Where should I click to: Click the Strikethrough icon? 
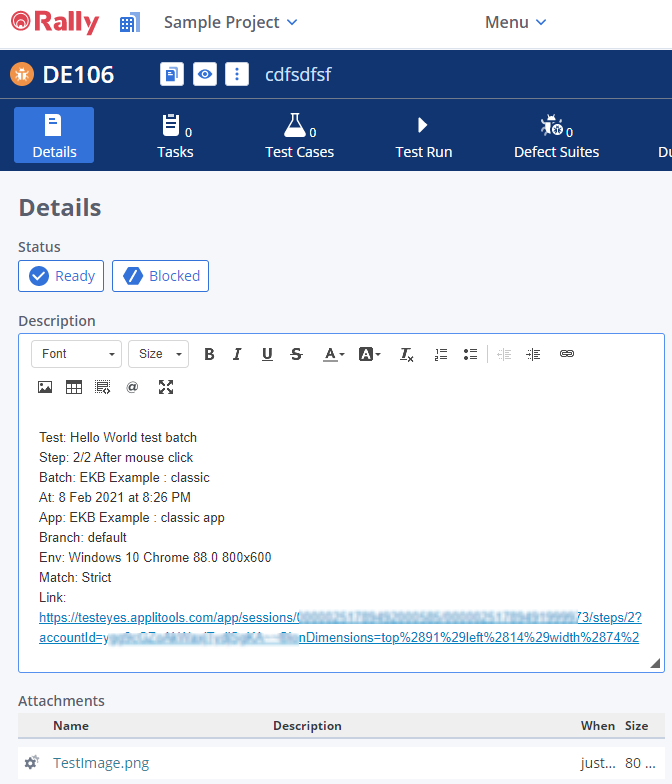pyautogui.click(x=296, y=354)
